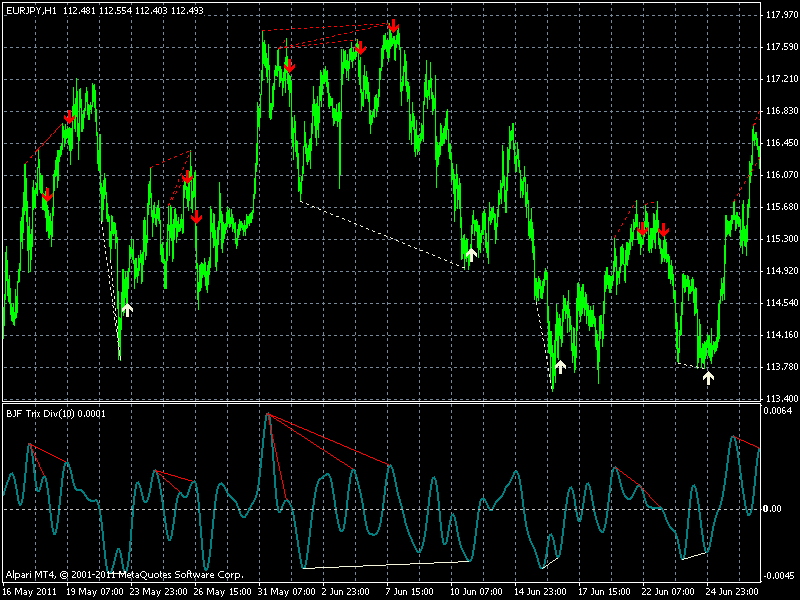The height and width of the screenshot is (600, 800).
Task: Select the 117.970 price label
Action: point(781,15)
